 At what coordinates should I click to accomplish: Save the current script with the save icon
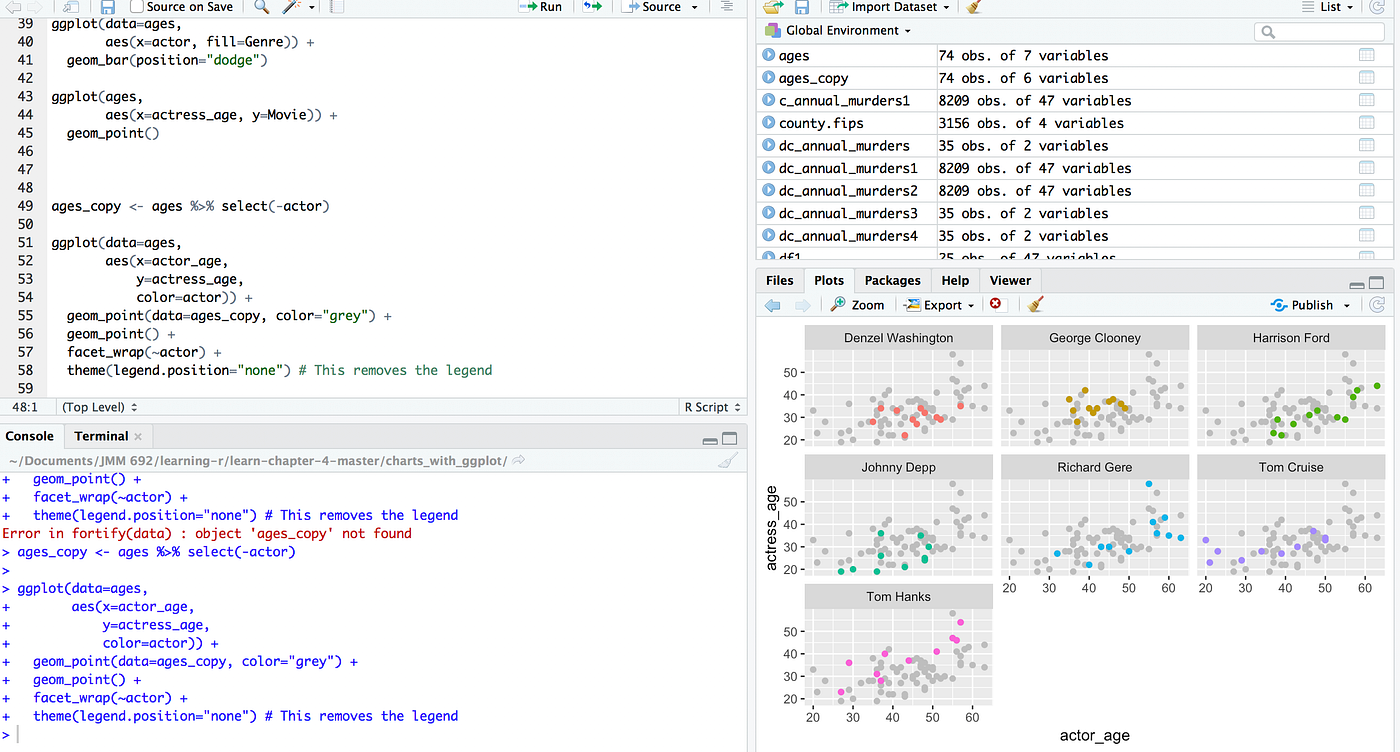[x=108, y=7]
